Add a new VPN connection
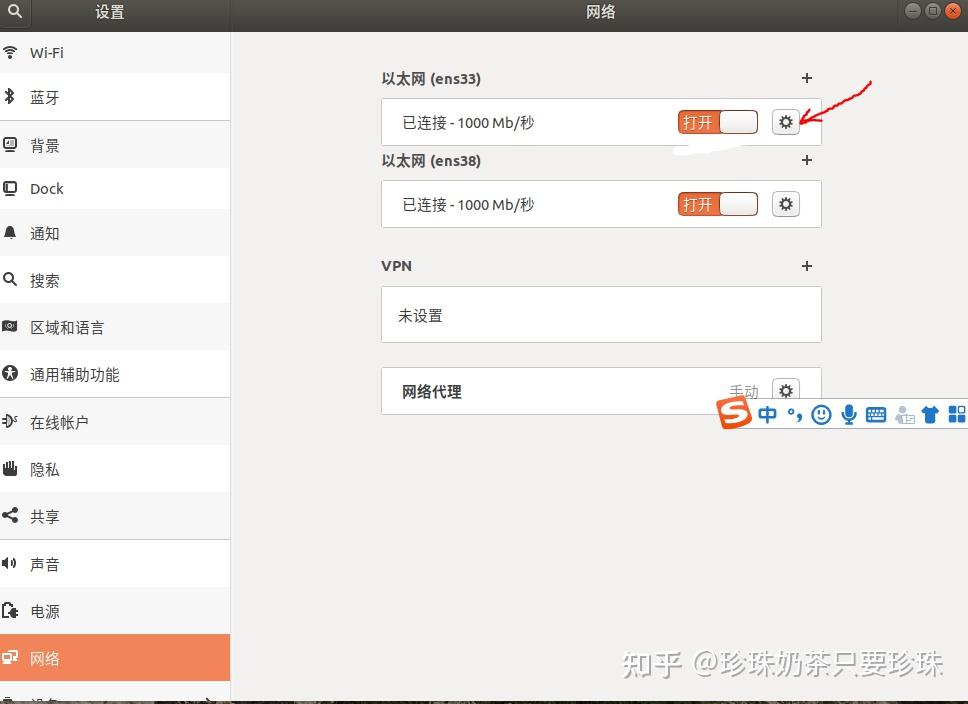The image size is (968, 704). [806, 266]
